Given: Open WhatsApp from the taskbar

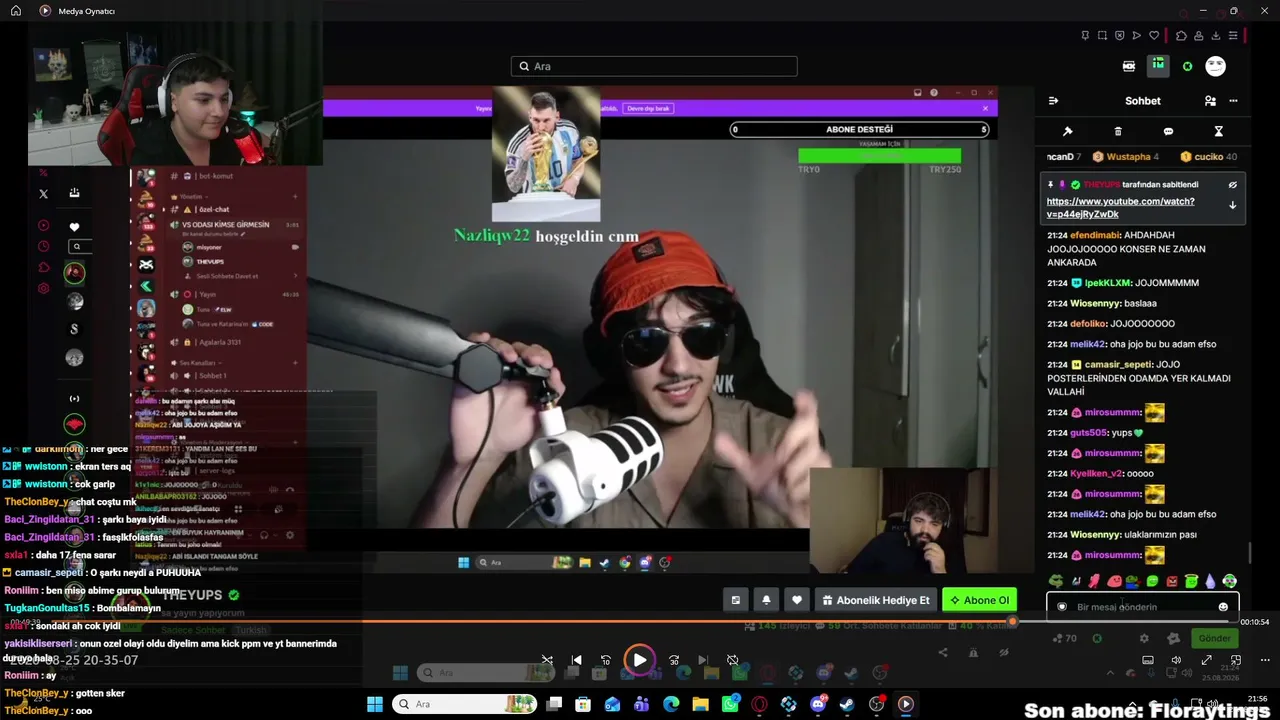Looking at the screenshot, I should tap(730, 704).
